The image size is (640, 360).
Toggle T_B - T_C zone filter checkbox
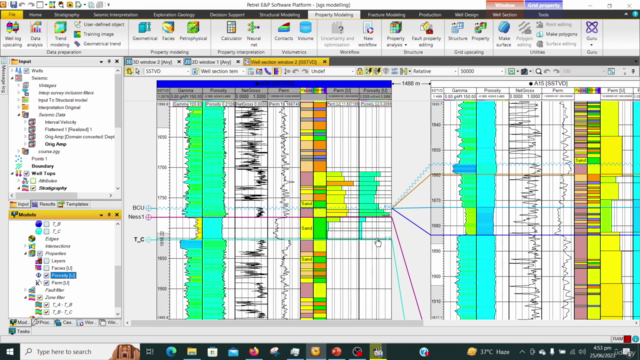pyautogui.click(x=47, y=312)
